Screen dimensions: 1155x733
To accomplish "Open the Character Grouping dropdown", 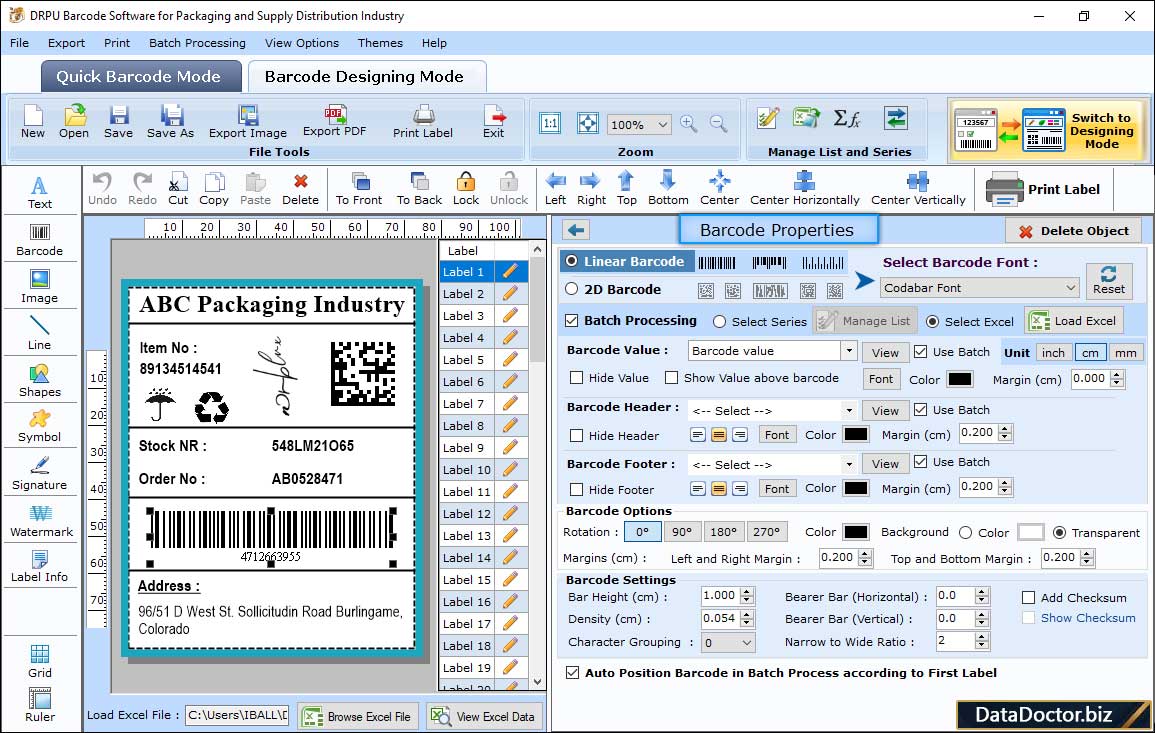I will (x=728, y=642).
